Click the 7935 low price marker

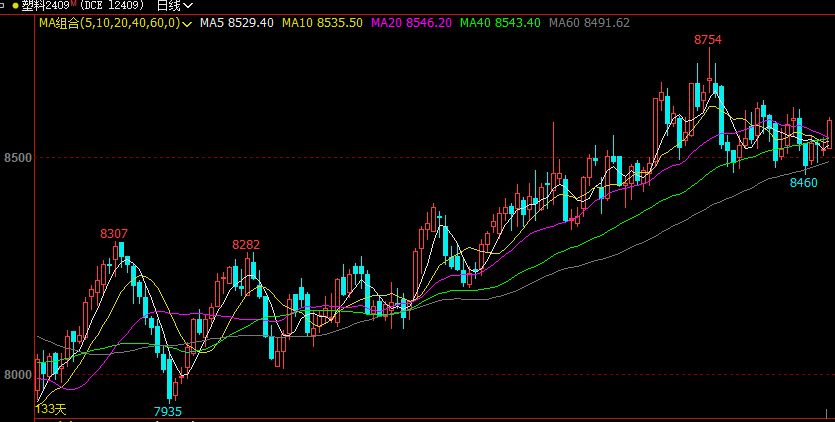[167, 412]
